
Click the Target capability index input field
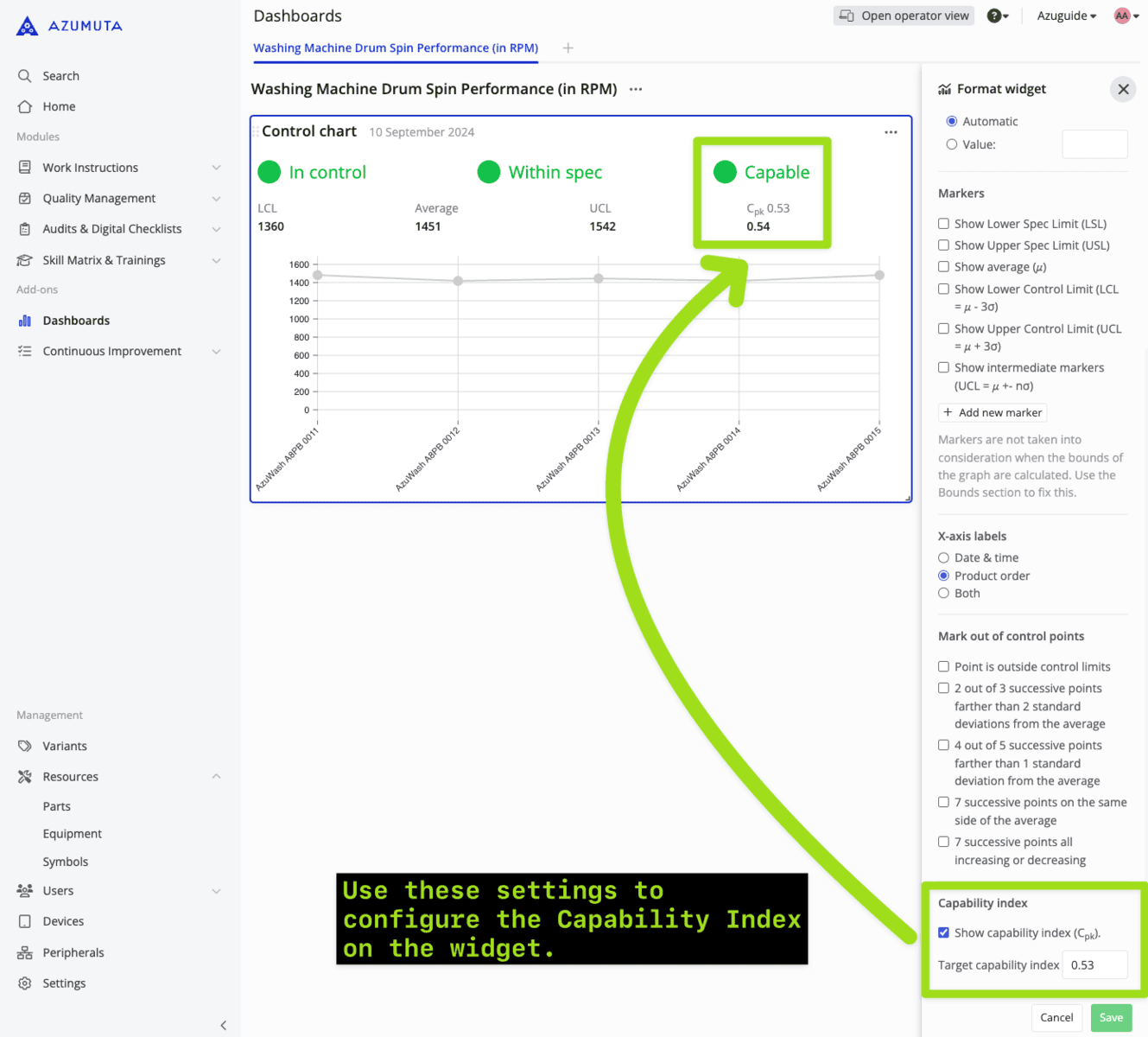1094,964
